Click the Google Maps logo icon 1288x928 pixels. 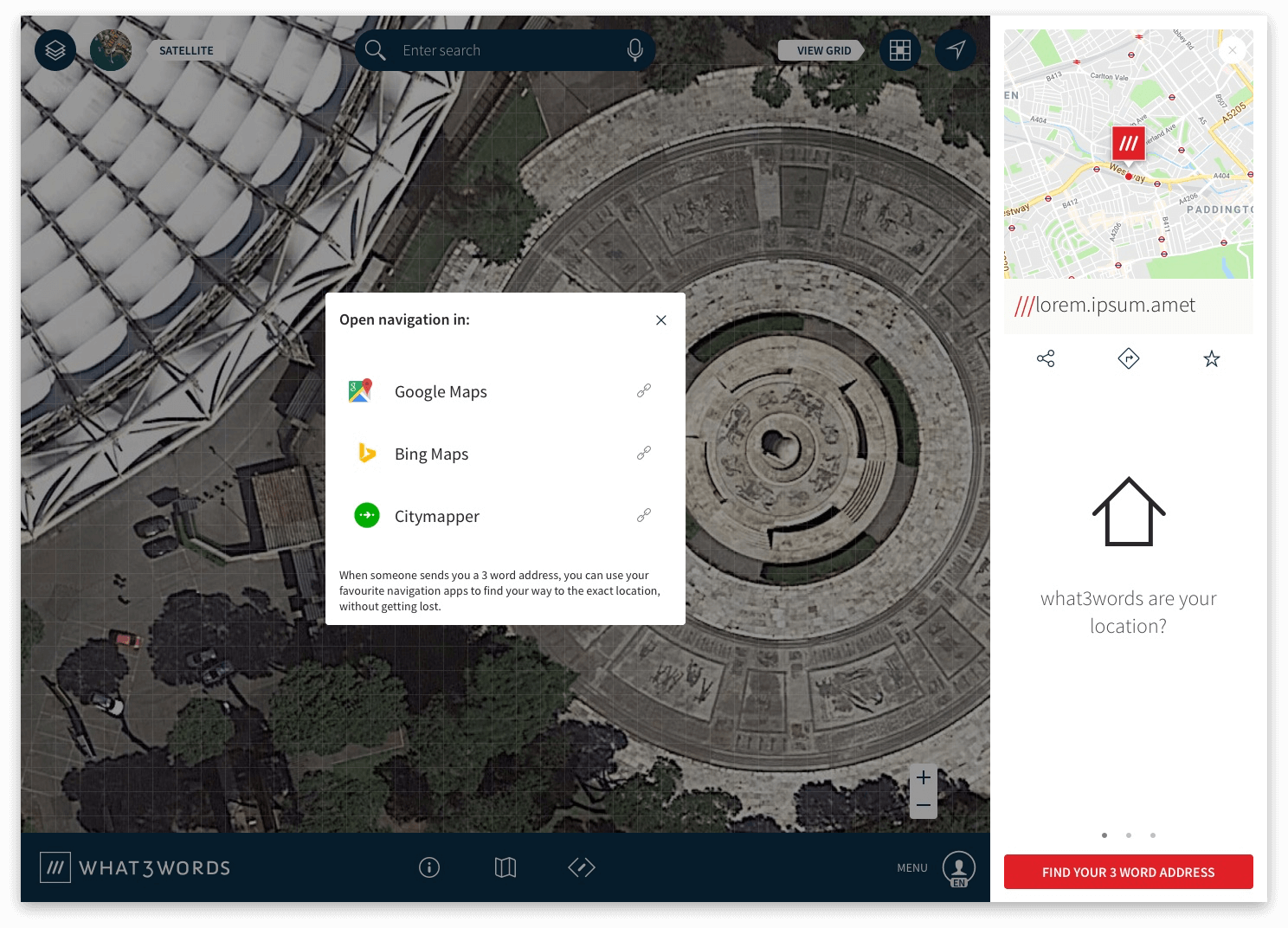coord(361,390)
